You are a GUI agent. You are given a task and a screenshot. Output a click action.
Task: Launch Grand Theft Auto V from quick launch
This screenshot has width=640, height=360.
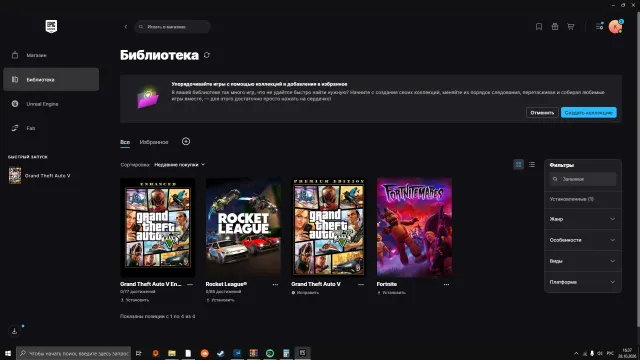click(x=40, y=176)
